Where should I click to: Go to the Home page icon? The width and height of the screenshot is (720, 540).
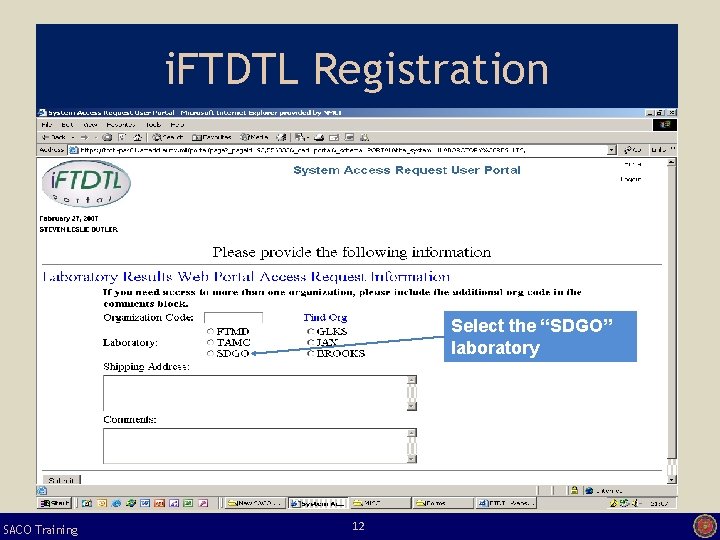point(137,137)
